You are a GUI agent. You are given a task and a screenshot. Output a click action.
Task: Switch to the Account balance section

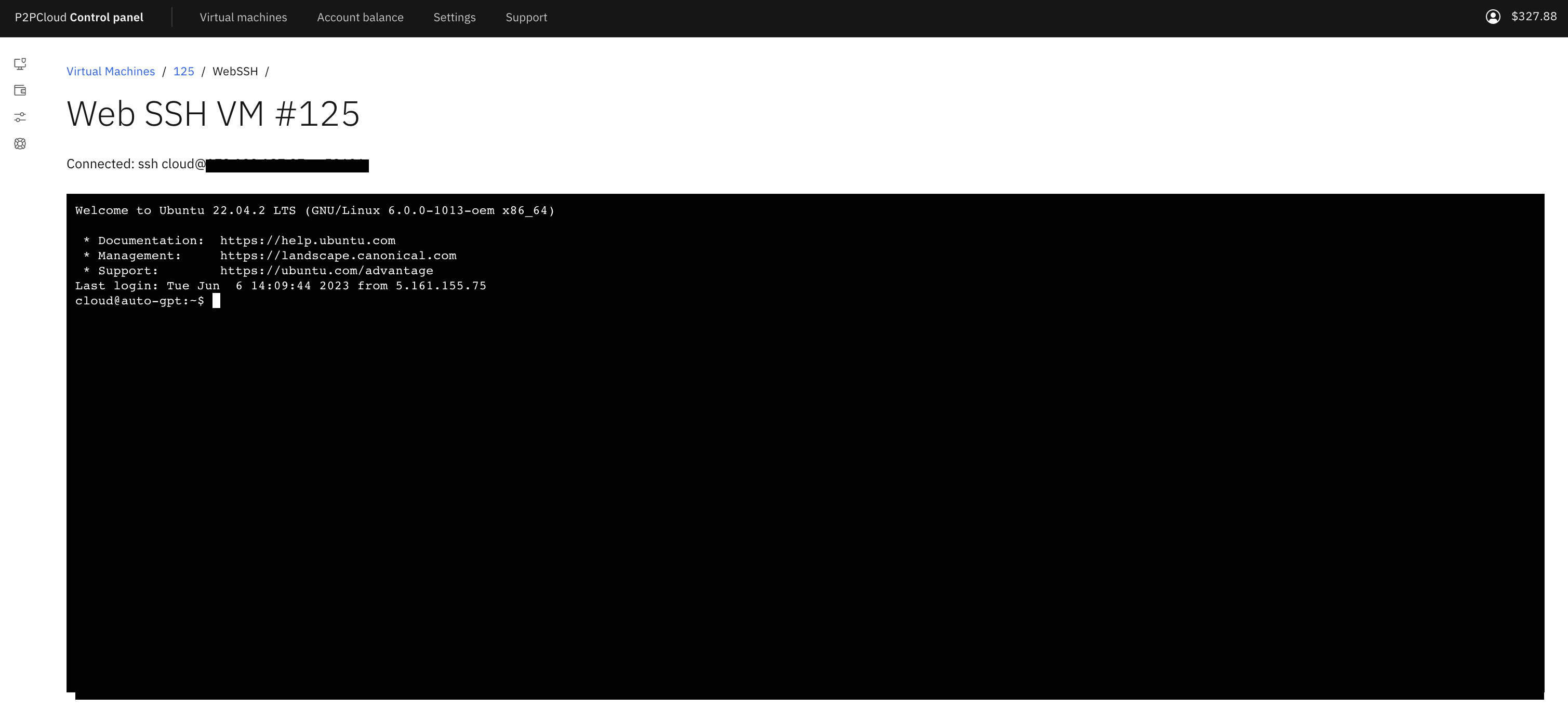click(360, 17)
